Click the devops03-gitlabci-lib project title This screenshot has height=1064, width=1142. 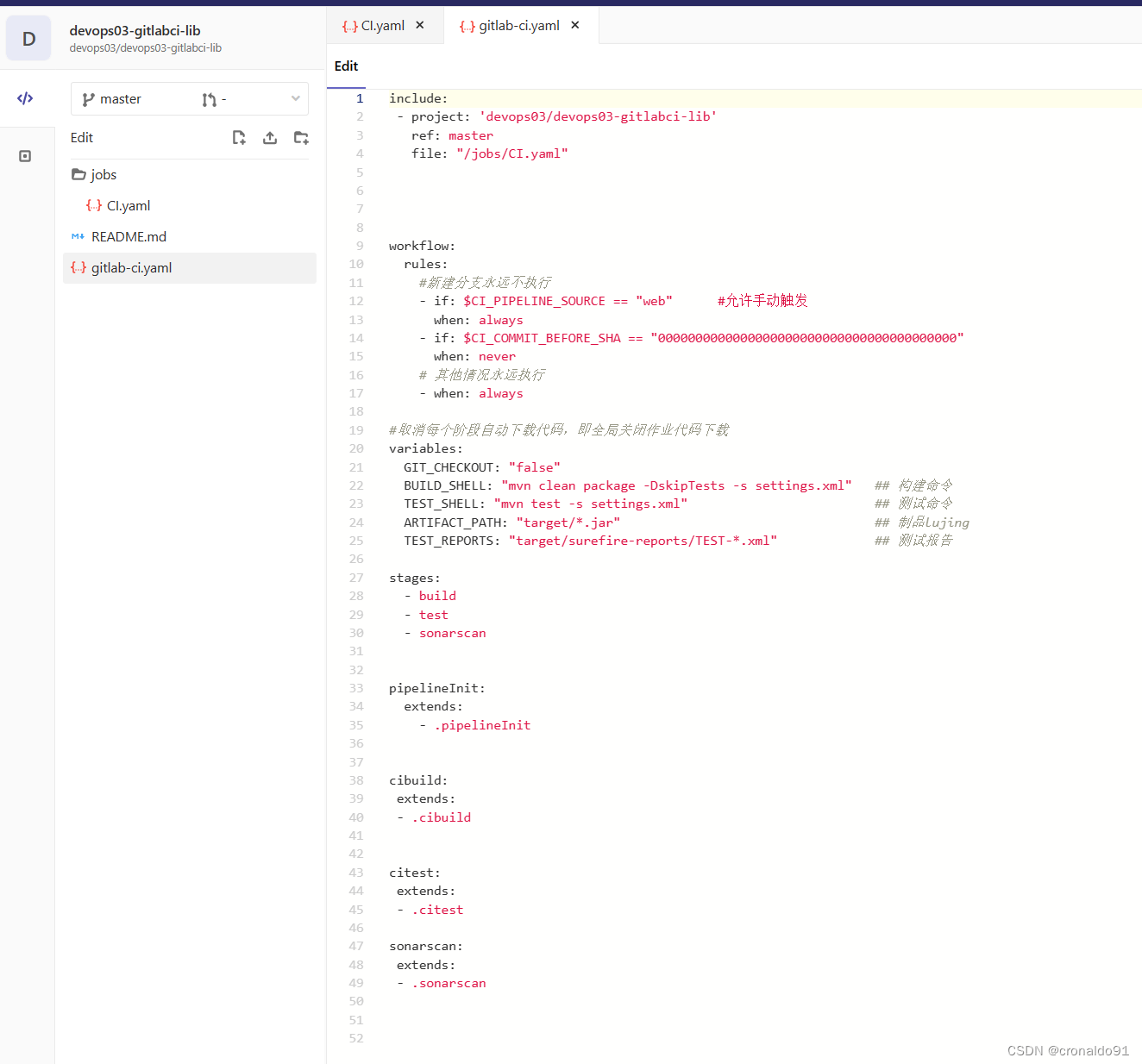coord(135,30)
